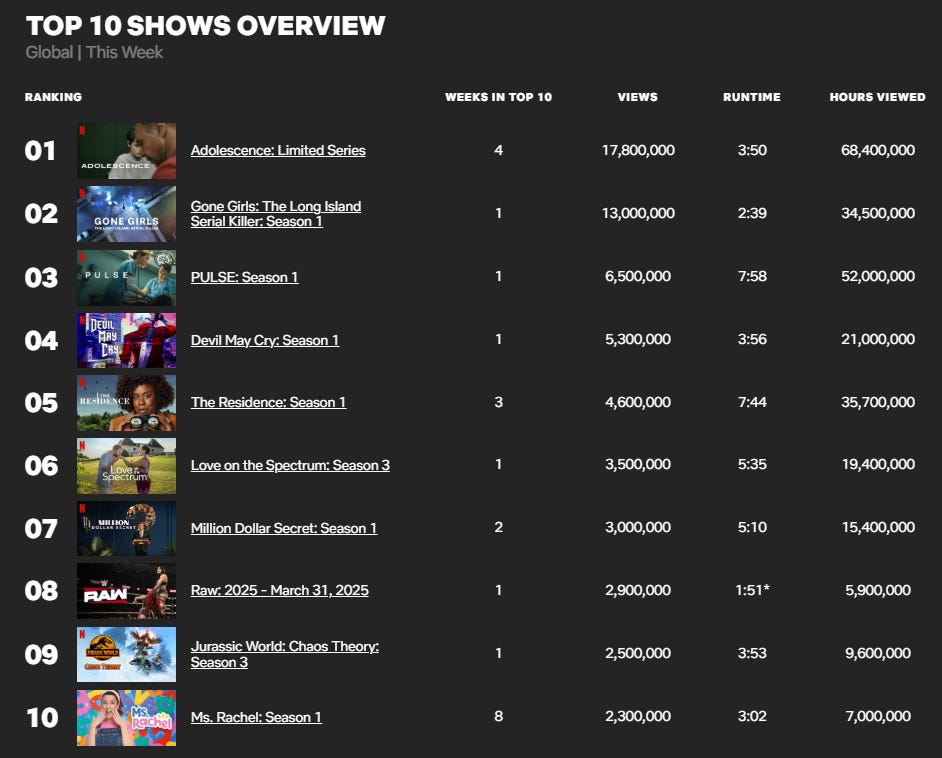
Task: Click the Devil May Cry poster thumbnail
Action: coord(126,340)
